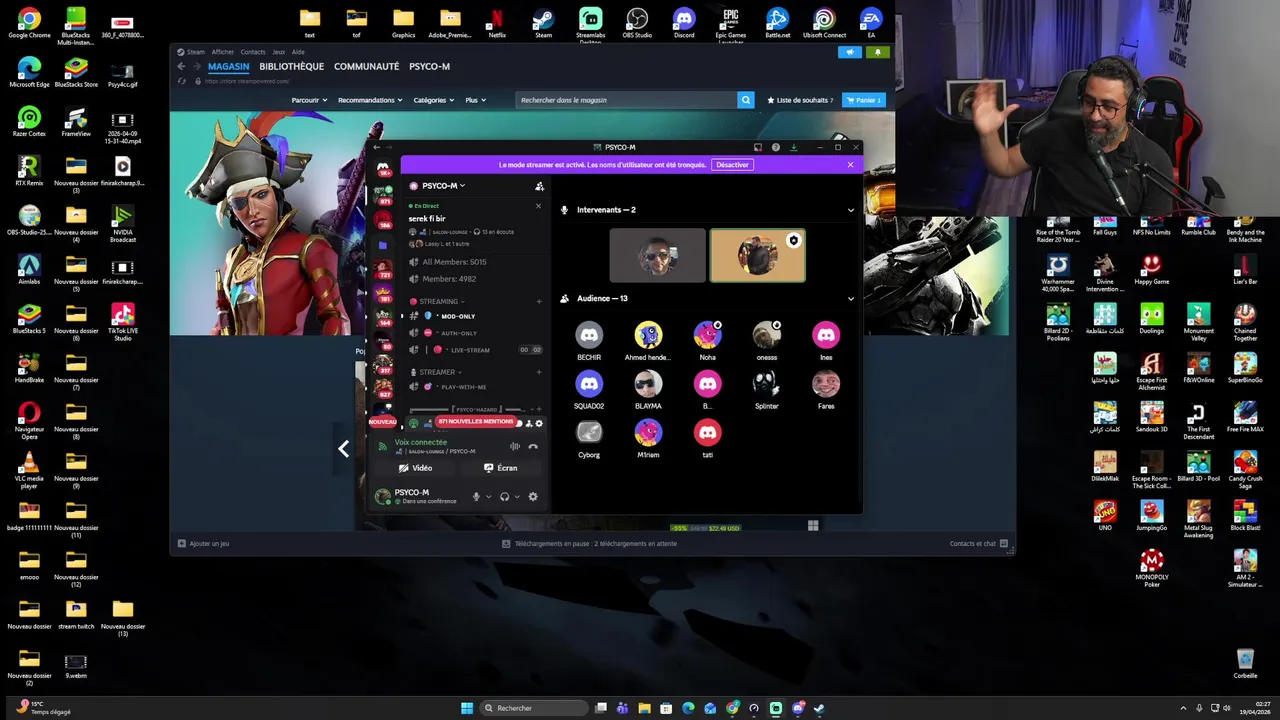Open headphone output options arrow
The image size is (1280, 720).
point(516,497)
